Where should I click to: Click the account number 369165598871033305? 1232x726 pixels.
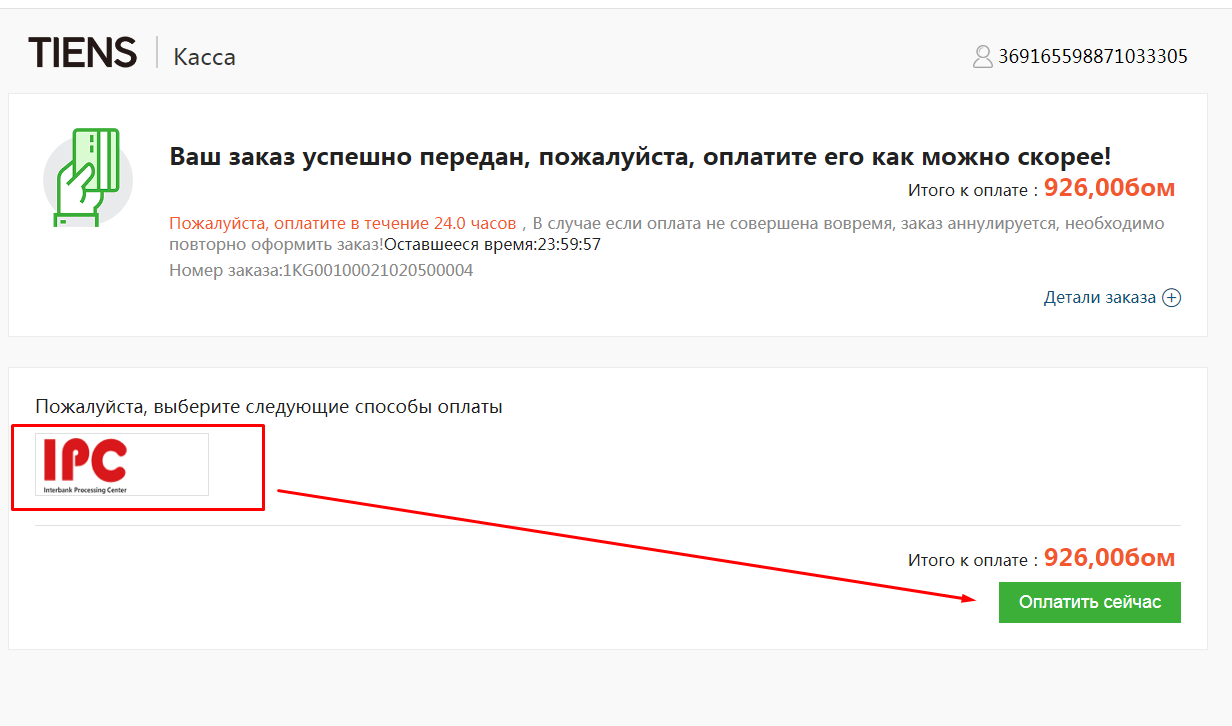point(1092,56)
